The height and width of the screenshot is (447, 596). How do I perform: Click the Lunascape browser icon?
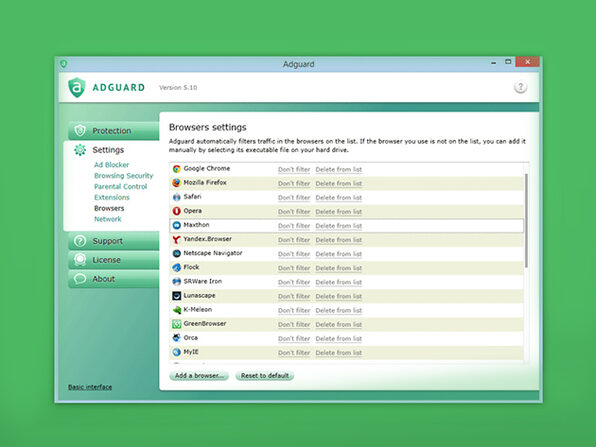[x=176, y=296]
